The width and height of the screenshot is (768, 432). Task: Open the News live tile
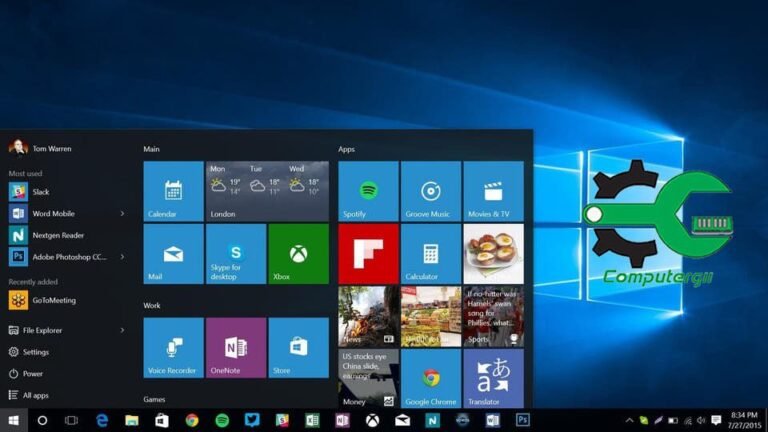[x=368, y=316]
